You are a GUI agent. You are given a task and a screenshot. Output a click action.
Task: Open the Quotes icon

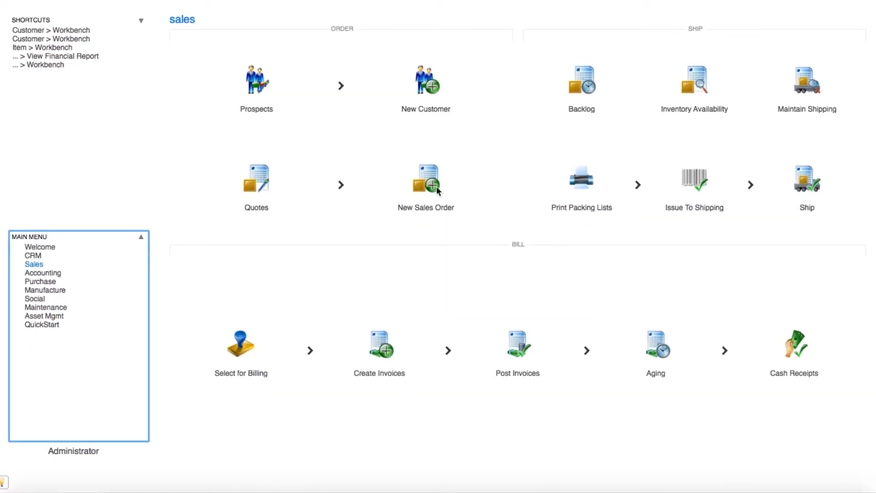click(x=256, y=179)
